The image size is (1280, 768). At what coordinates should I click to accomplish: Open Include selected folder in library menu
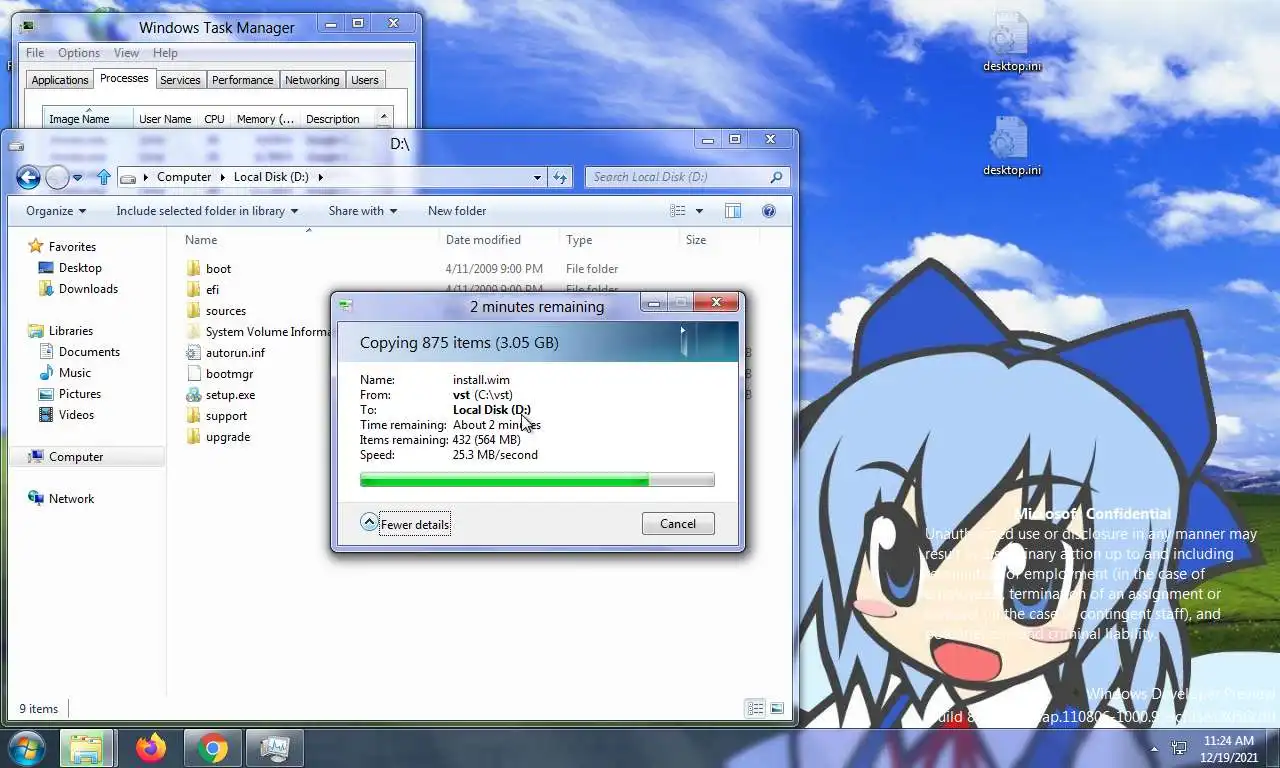point(207,211)
